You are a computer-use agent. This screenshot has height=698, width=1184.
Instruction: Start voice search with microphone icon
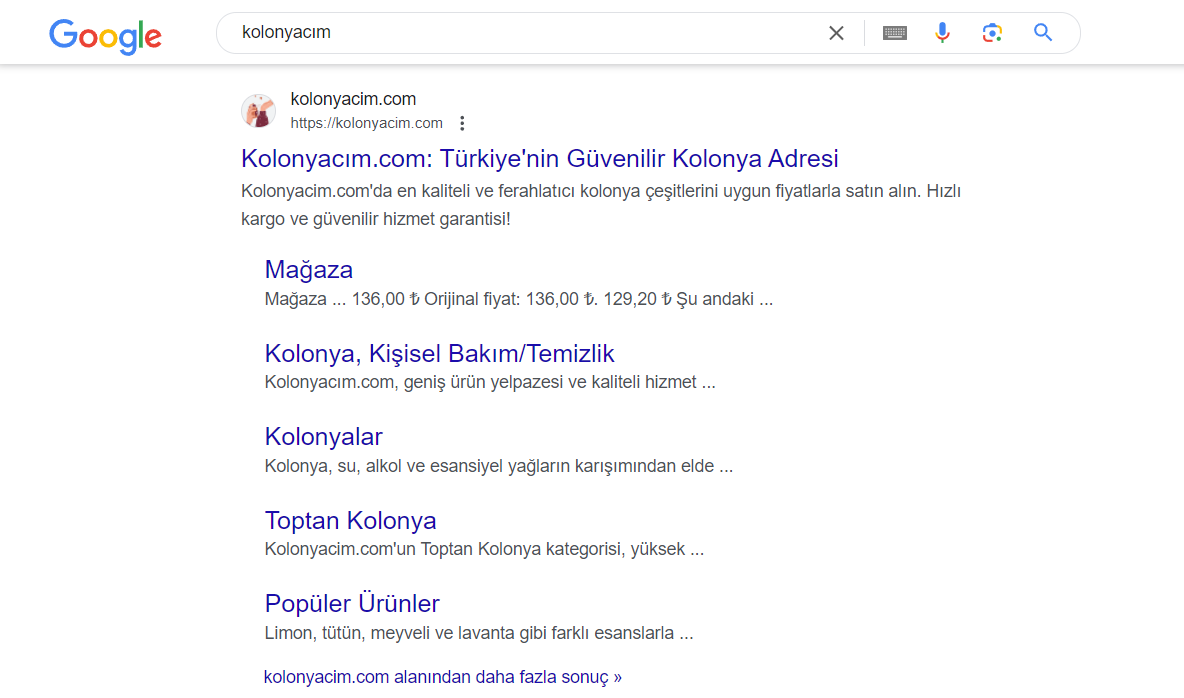point(942,33)
